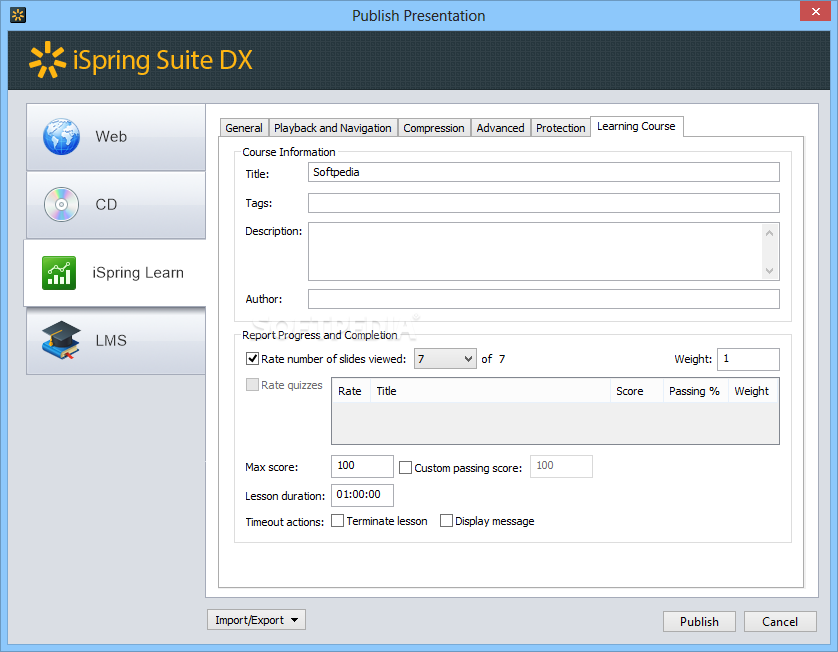Viewport: 838px width, 652px height.
Task: Click the LMS graduation cap icon
Action: click(x=61, y=340)
